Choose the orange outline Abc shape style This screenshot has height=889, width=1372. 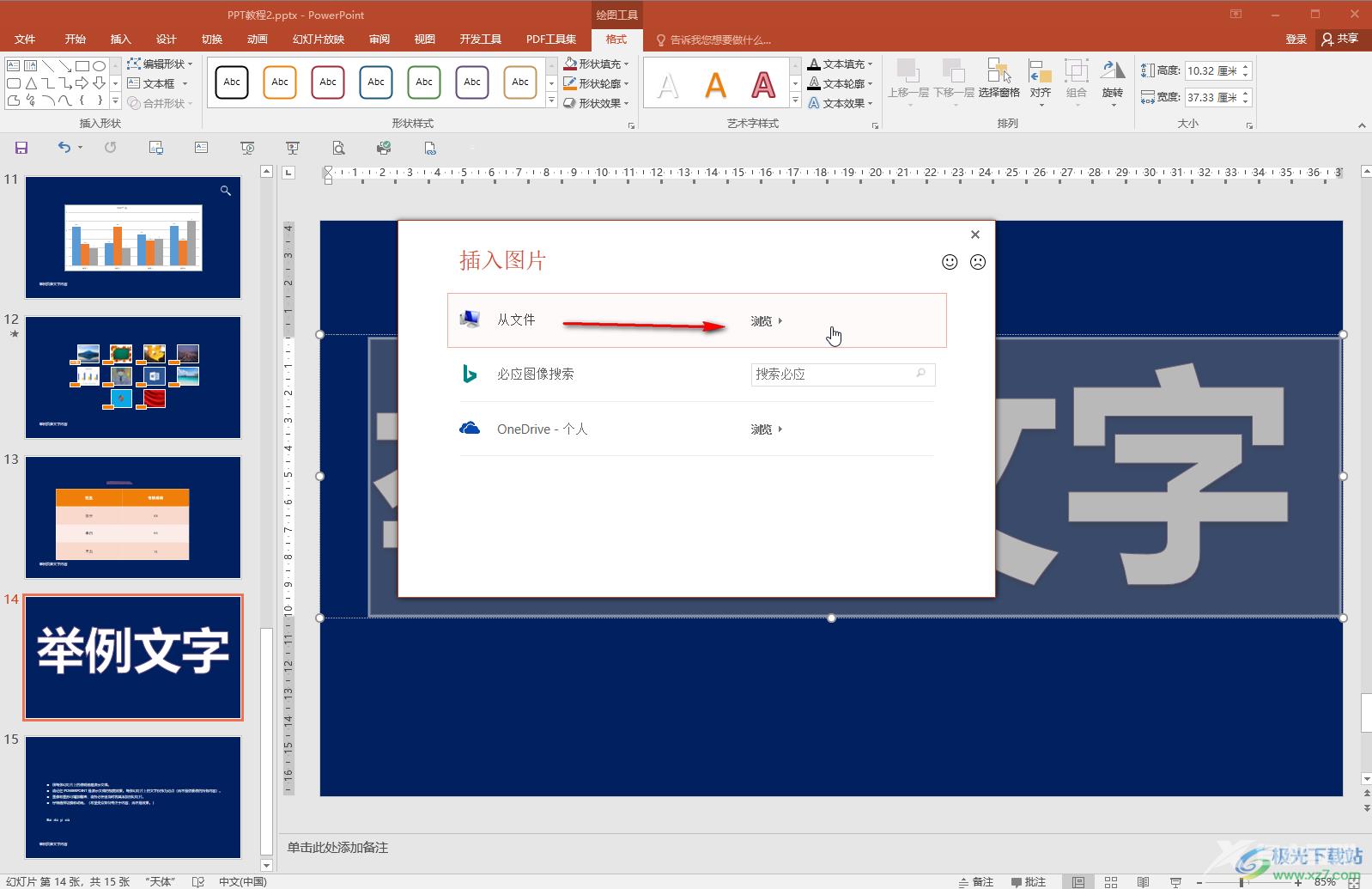[280, 82]
